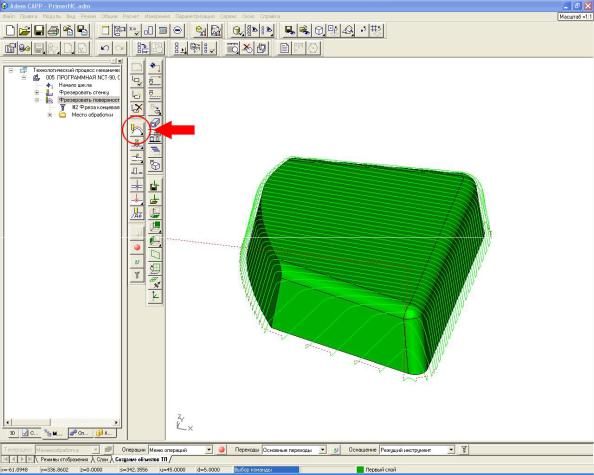Click the circle-minus icon in top toolbar

coord(178,30)
